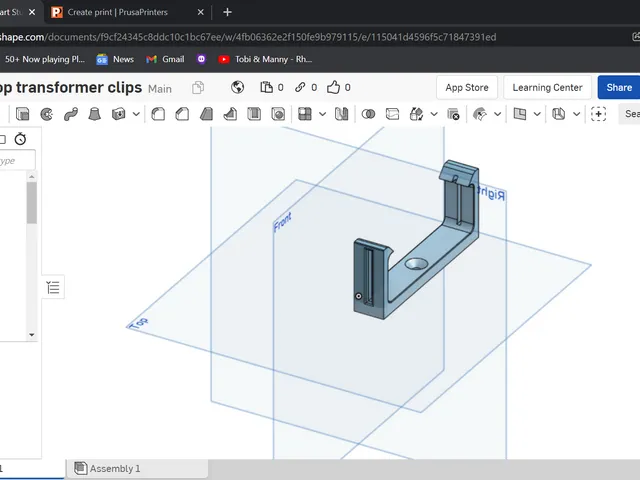Click the browser address bar URL
This screenshot has width=640, height=480.
[x=248, y=37]
